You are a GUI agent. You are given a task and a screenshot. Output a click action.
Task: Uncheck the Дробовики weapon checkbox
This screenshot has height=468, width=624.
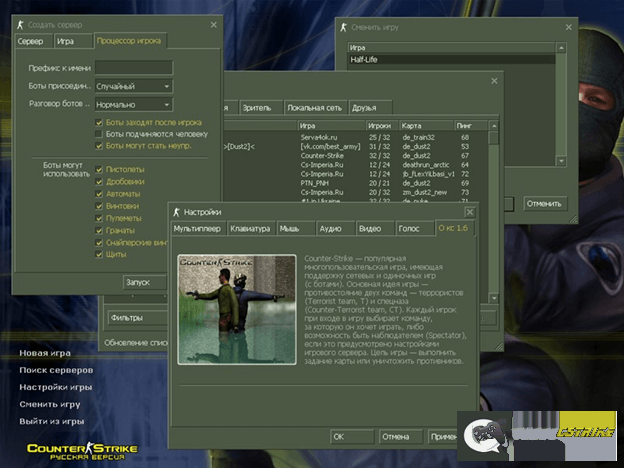(x=99, y=182)
